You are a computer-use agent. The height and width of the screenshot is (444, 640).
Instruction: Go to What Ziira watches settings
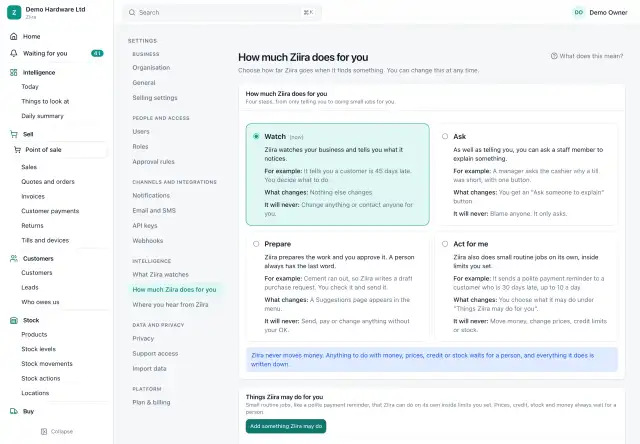pyautogui.click(x=160, y=275)
